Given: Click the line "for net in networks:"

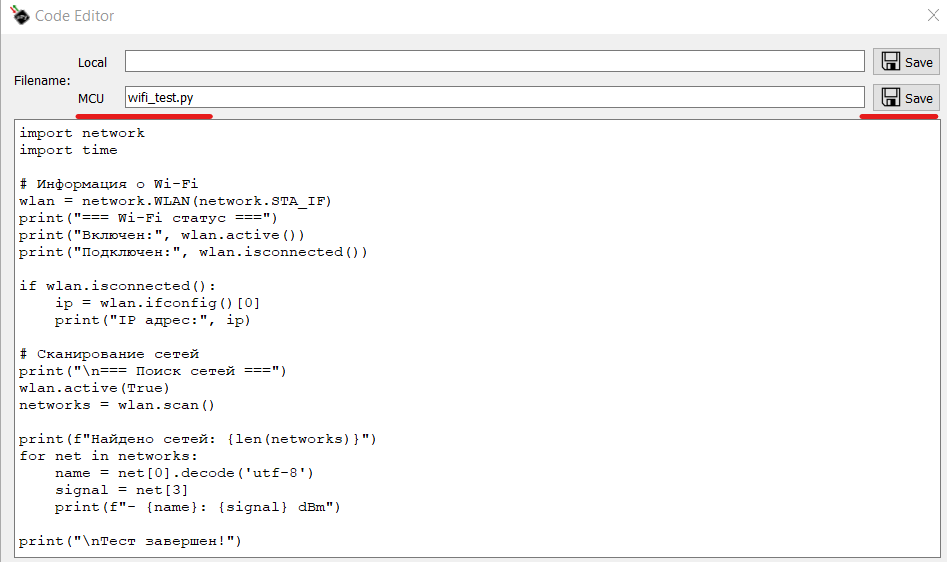Looking at the screenshot, I should (x=108, y=456).
